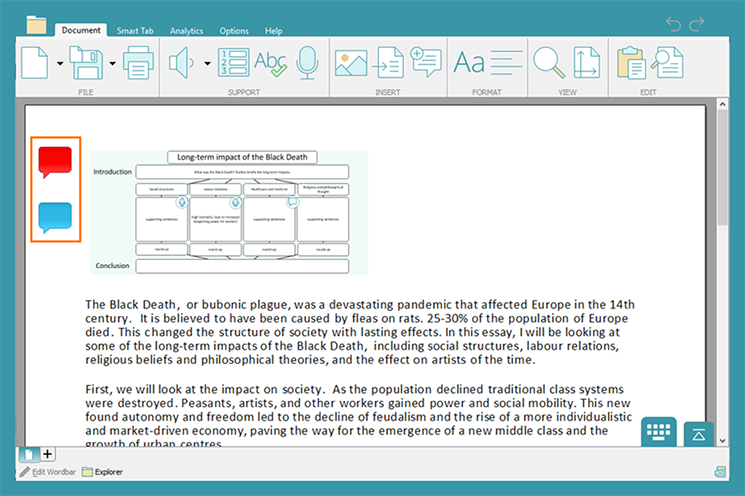Click the collapse-to-top arrow button
Image resolution: width=745 pixels, height=496 pixels.
tap(698, 434)
